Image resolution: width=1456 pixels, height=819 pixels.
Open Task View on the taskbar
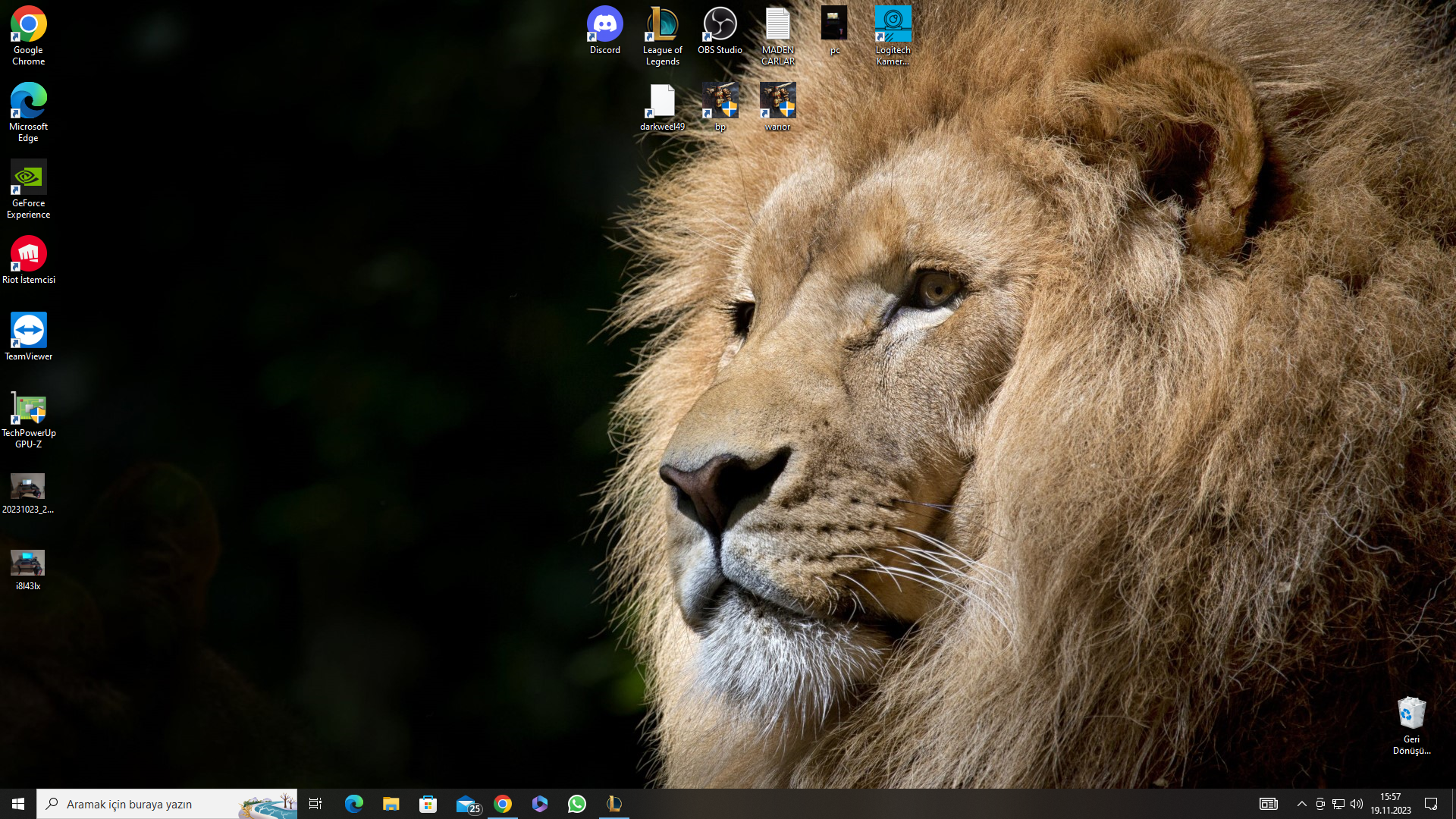click(x=315, y=804)
